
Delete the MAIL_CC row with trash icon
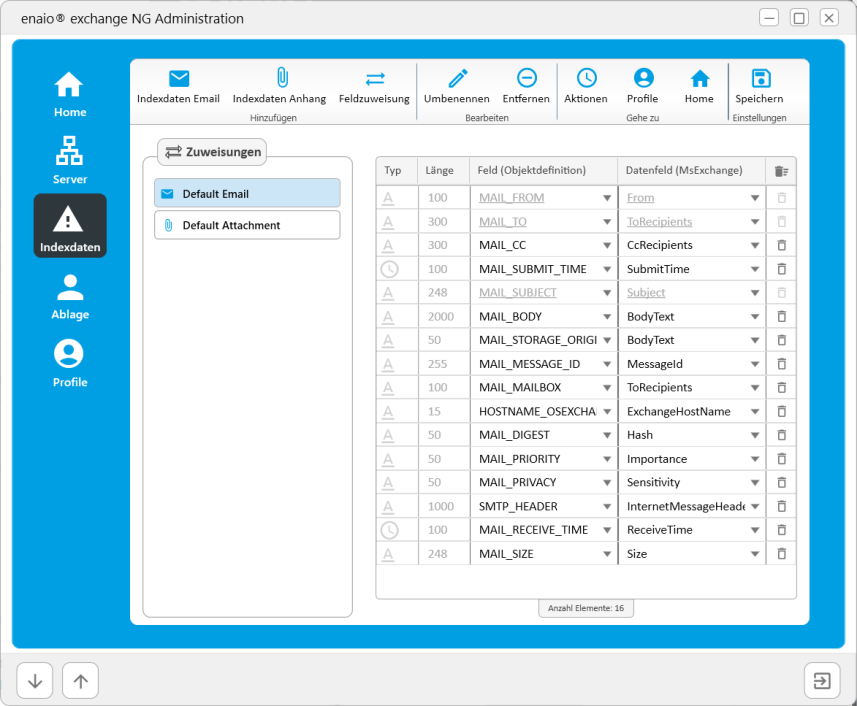click(x=782, y=245)
